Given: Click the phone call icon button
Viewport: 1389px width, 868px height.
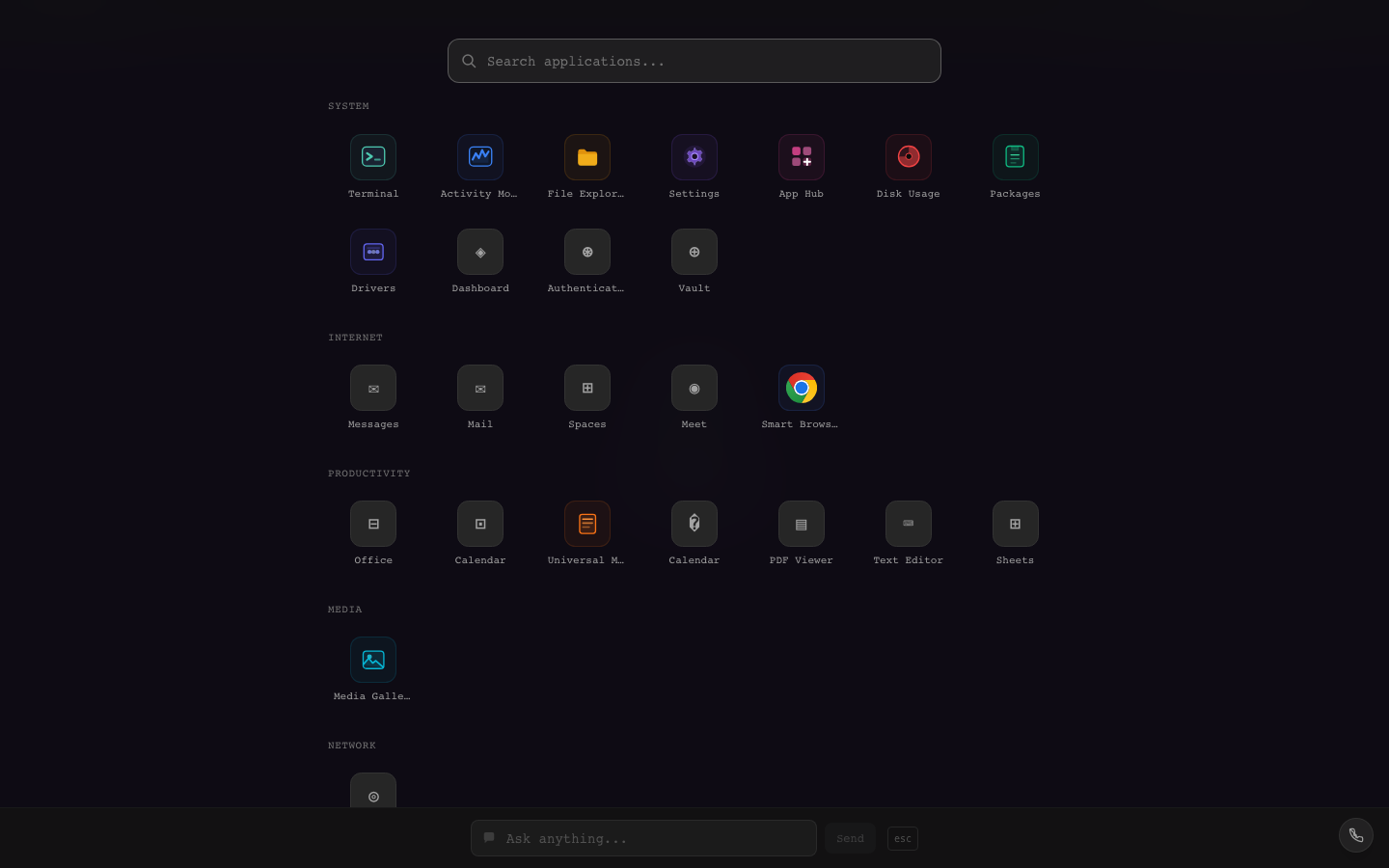Looking at the screenshot, I should click(x=1356, y=835).
